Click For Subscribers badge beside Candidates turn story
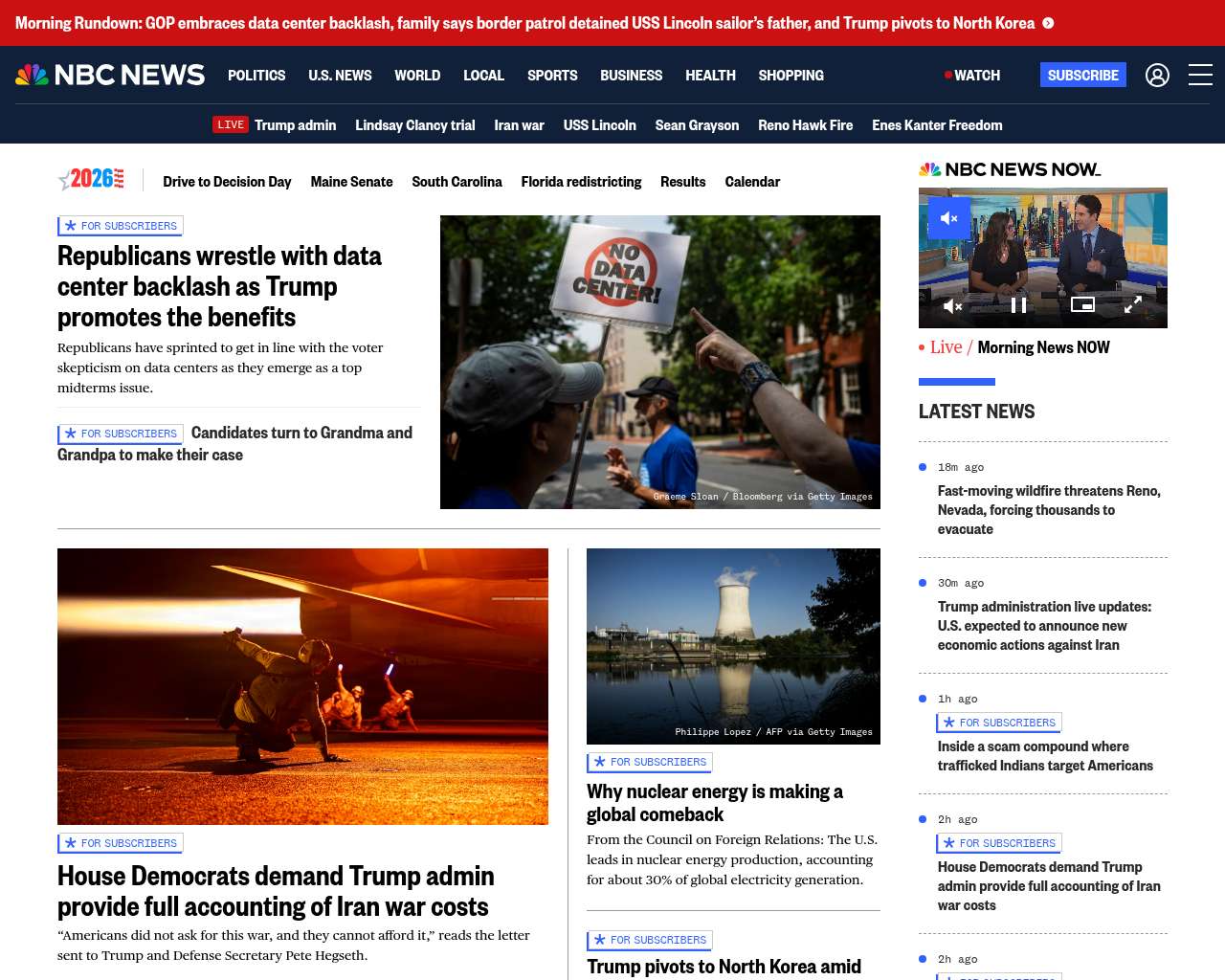1225x980 pixels. click(121, 434)
